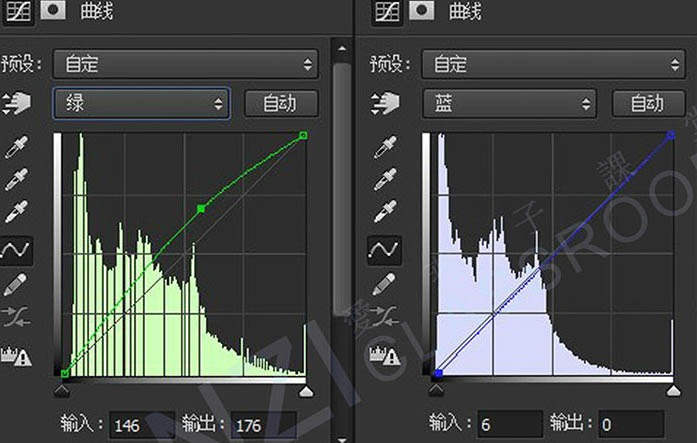
Task: Pick the gray point eyedropper in the green panel
Action: (x=16, y=179)
